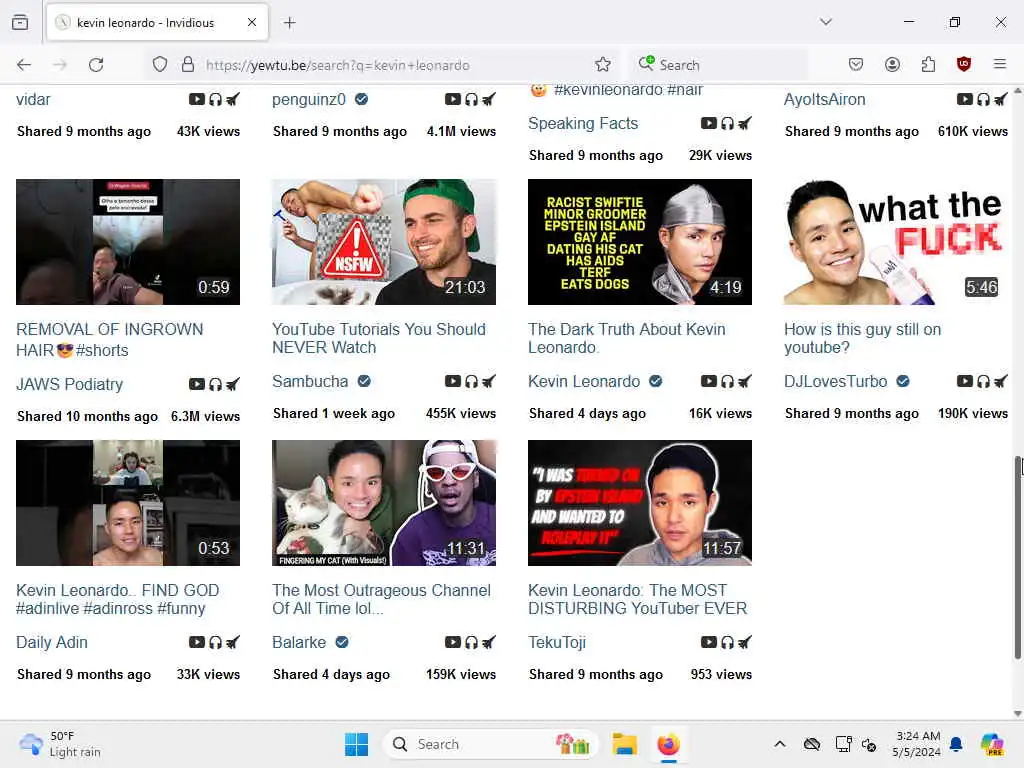Visit TekuToji channel link
Image resolution: width=1024 pixels, height=768 pixels.
click(557, 643)
